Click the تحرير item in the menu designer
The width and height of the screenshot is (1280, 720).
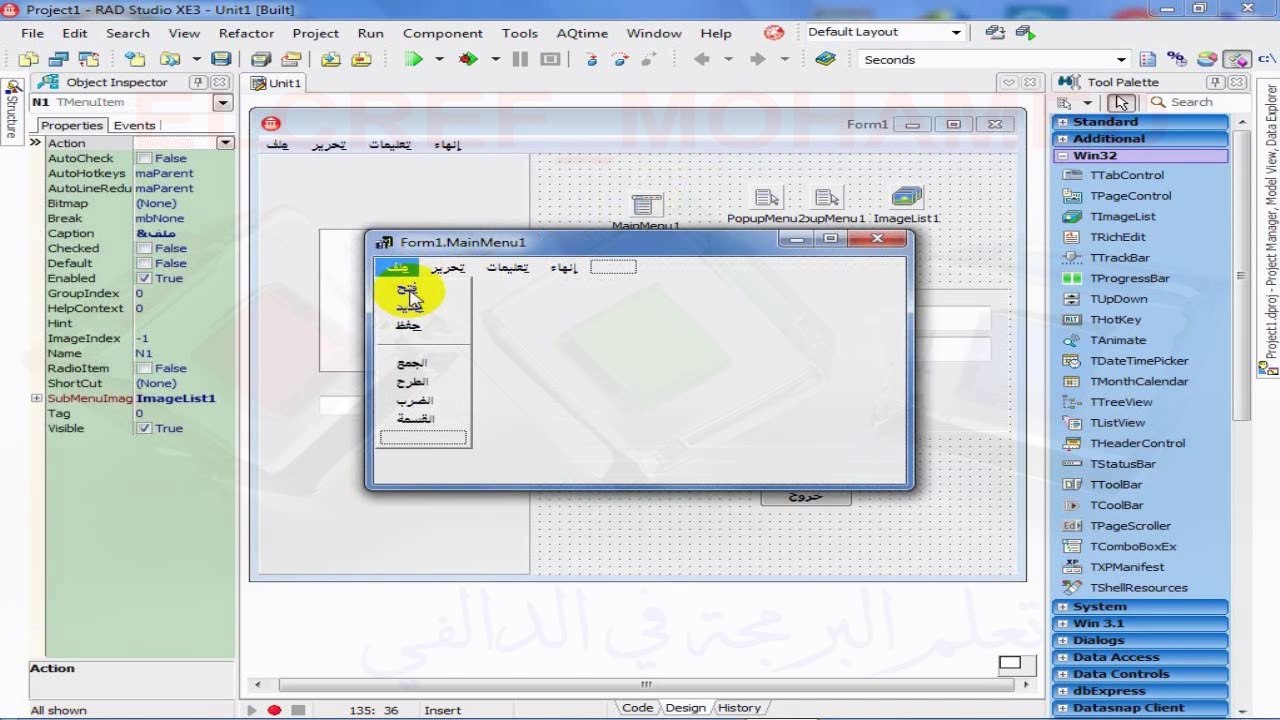click(447, 267)
